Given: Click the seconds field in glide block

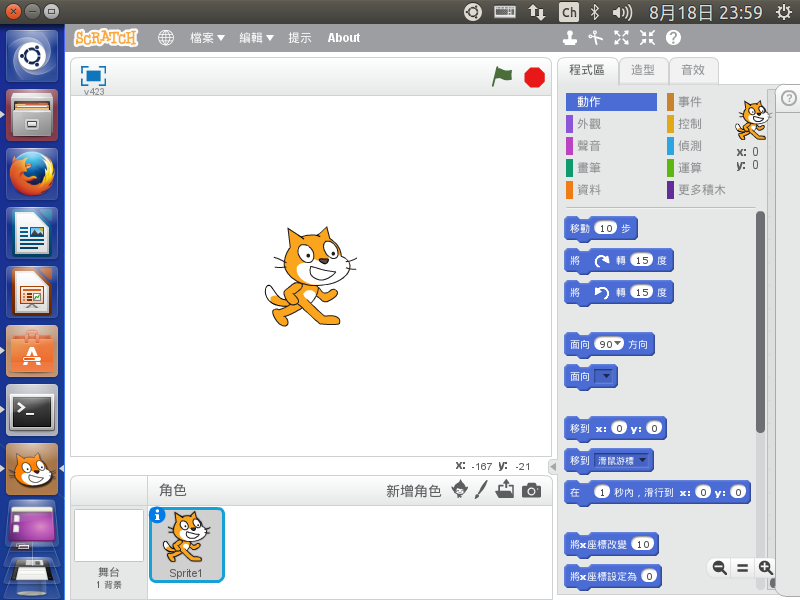Looking at the screenshot, I should pyautogui.click(x=602, y=492).
